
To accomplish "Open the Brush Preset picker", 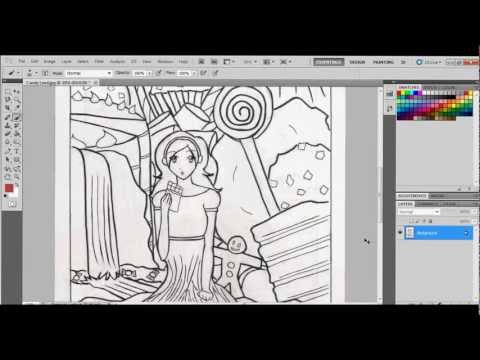I will [x=36, y=73].
